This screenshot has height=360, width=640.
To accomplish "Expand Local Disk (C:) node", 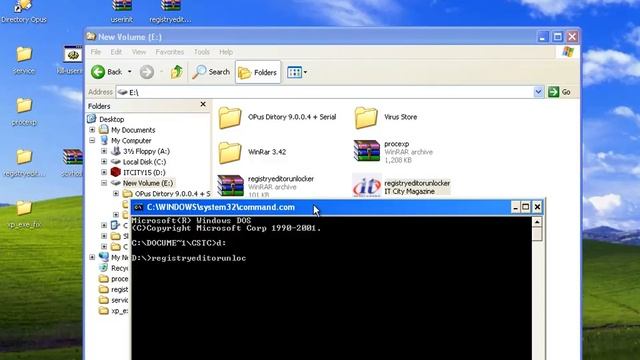I will pos(104,162).
